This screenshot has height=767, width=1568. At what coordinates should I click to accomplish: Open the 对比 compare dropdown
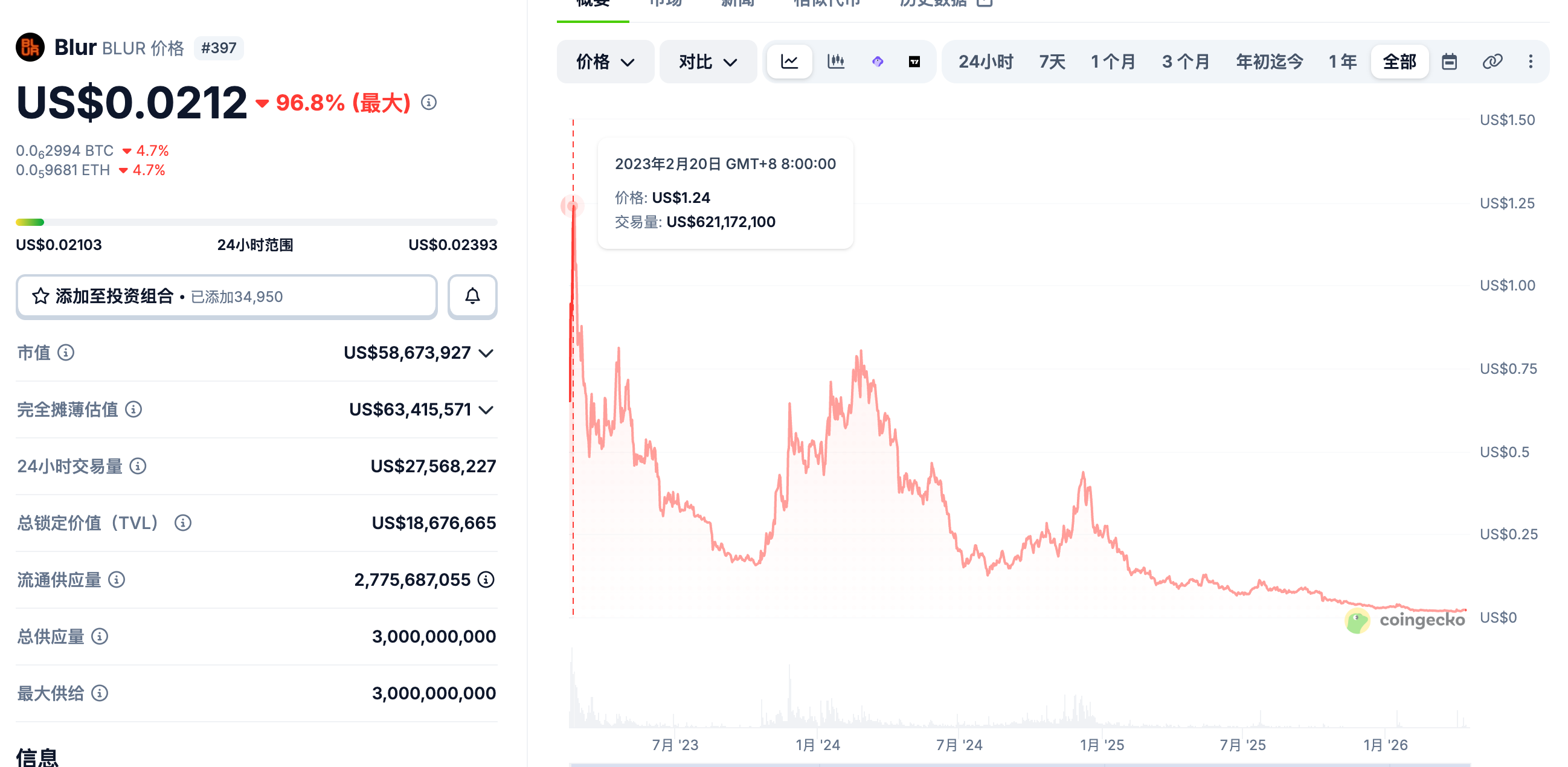point(708,62)
